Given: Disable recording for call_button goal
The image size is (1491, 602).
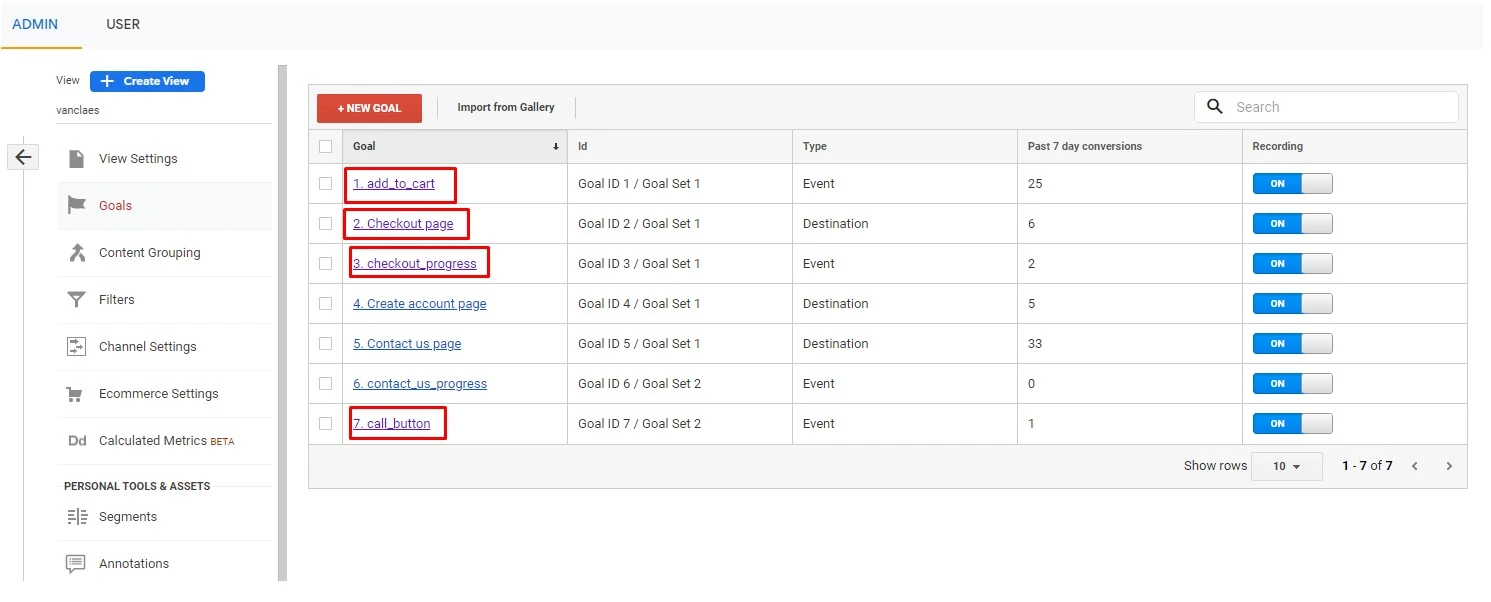Looking at the screenshot, I should click(x=1291, y=423).
